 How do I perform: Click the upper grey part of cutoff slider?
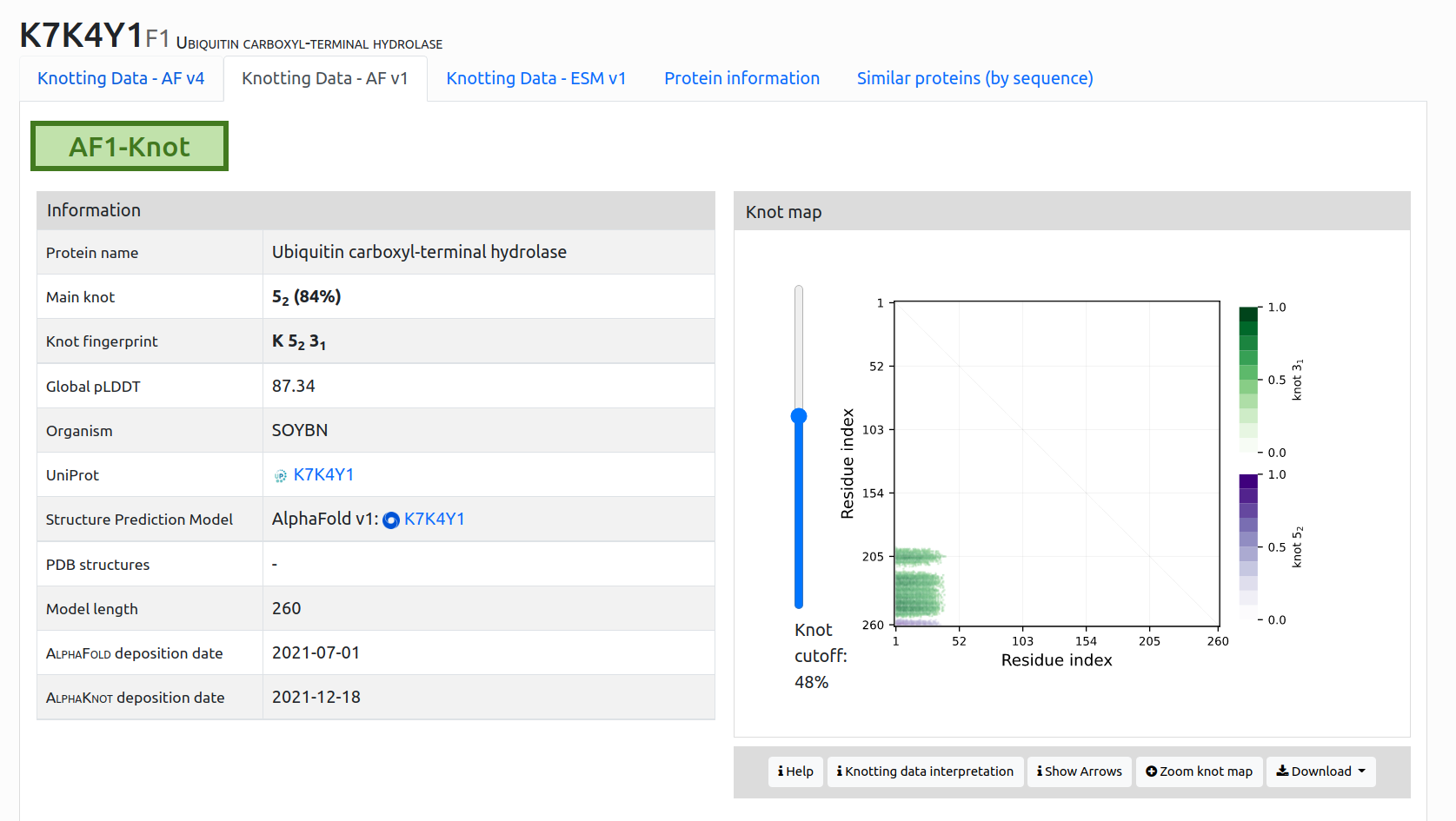pos(799,348)
